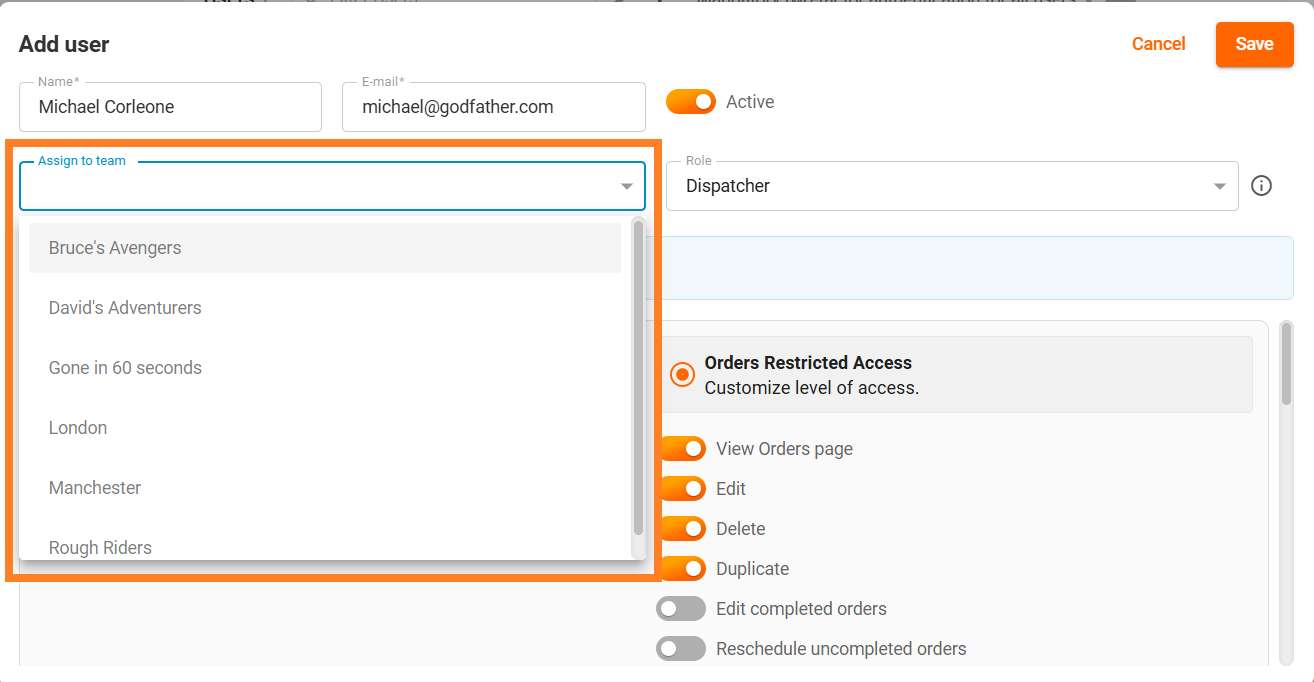This screenshot has height=682, width=1314.
Task: Collapse the Assign to team dropdown arrow
Action: point(627,187)
